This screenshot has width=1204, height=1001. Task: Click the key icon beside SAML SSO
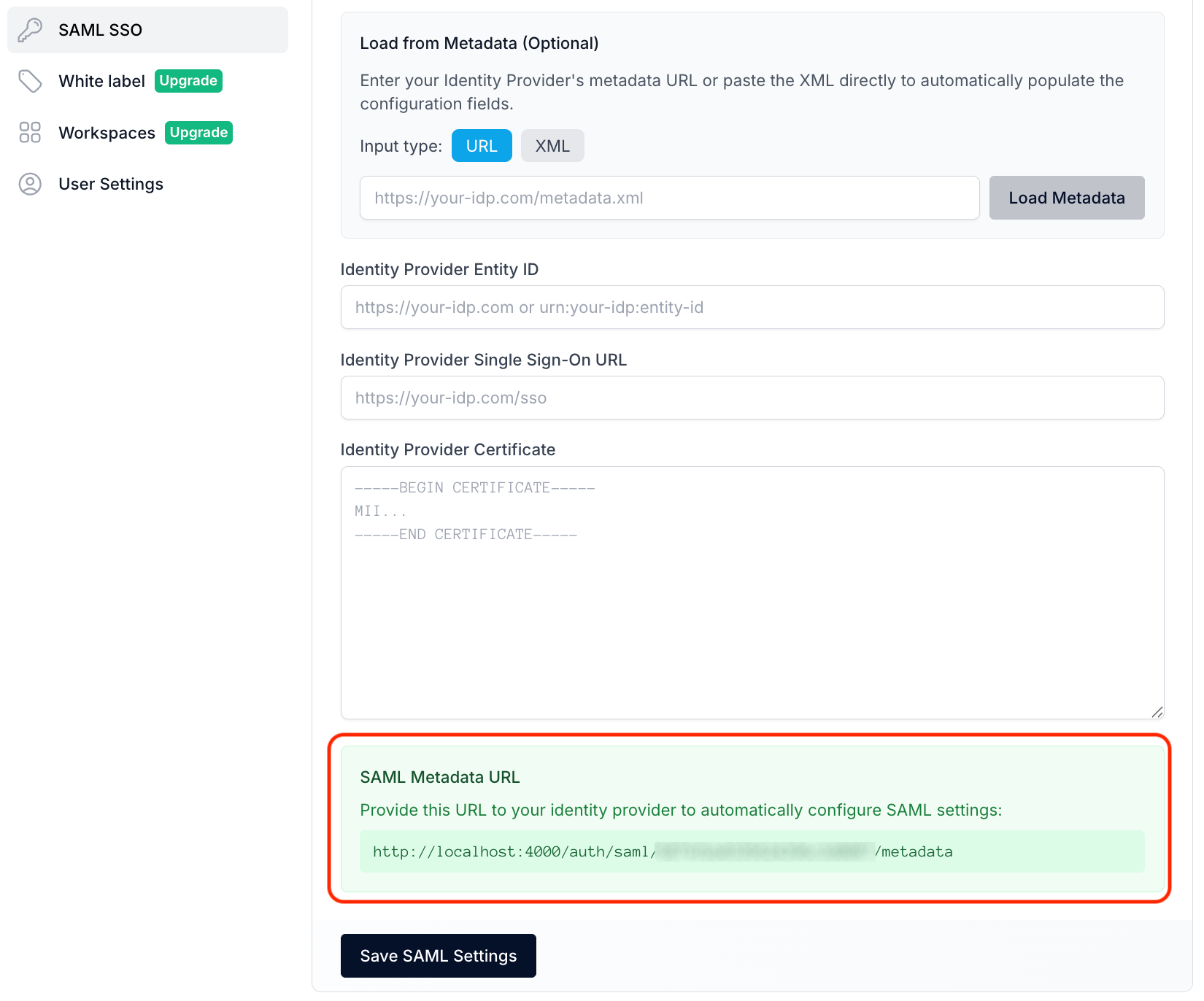coord(30,30)
